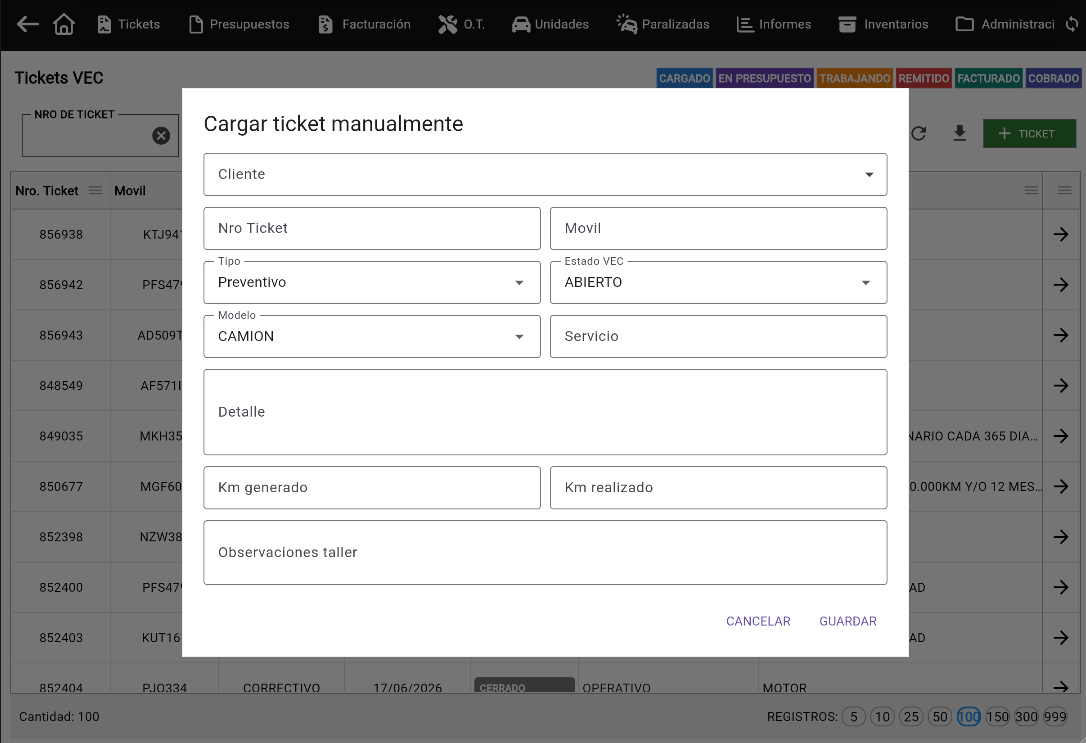Open the Administración menu
The image size is (1086, 743).
[1005, 24]
